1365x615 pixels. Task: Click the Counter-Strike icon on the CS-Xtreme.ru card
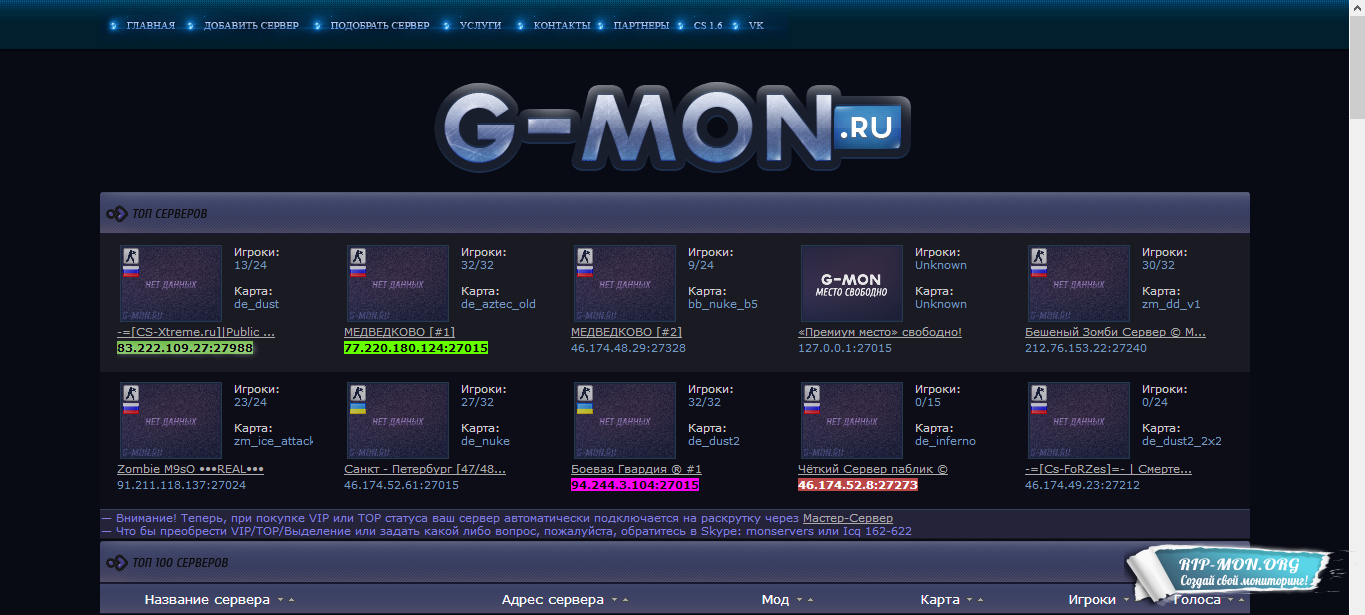click(131, 257)
